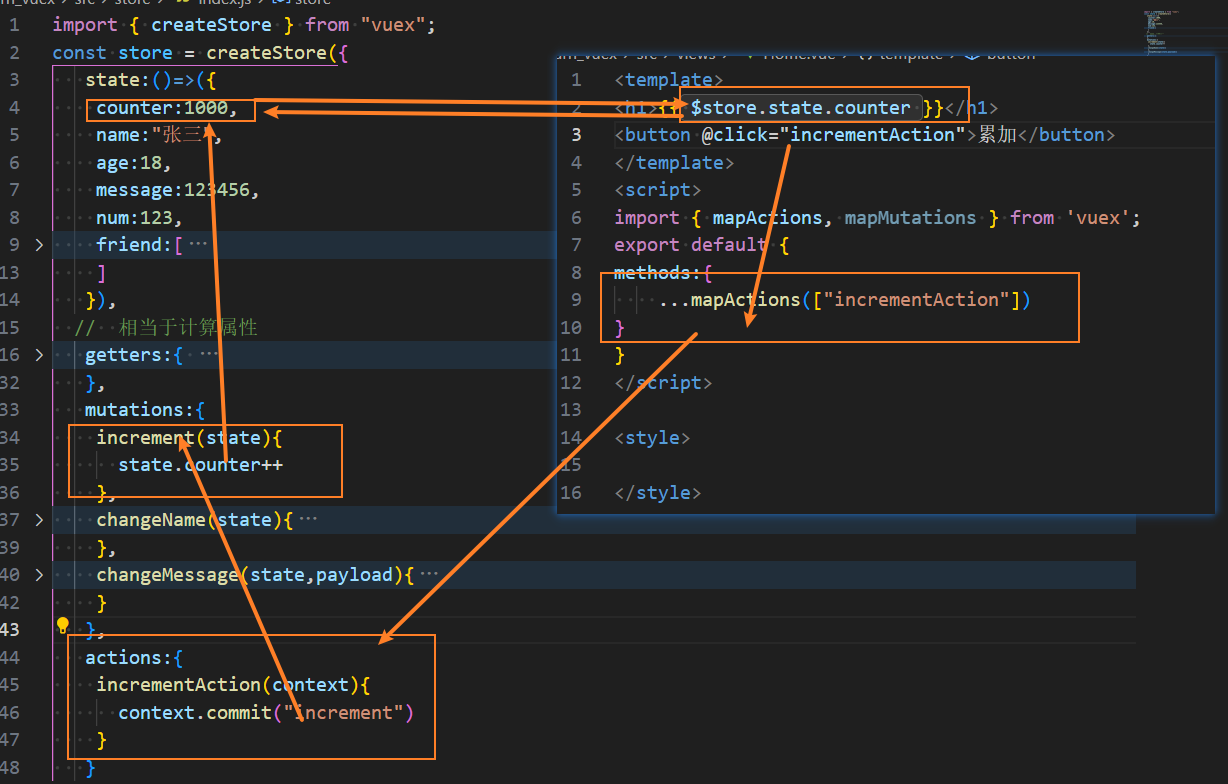Click $store.state.counter in Home.vue

pos(800,107)
